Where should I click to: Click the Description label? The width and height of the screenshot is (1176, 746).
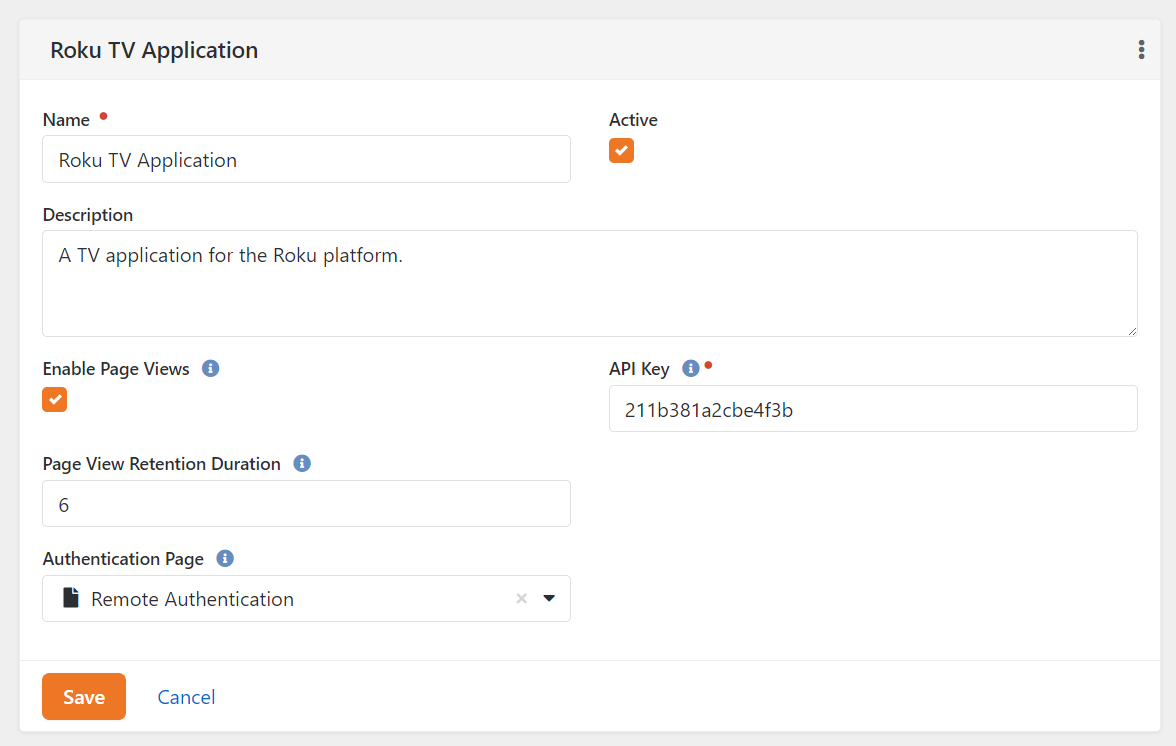tap(88, 215)
